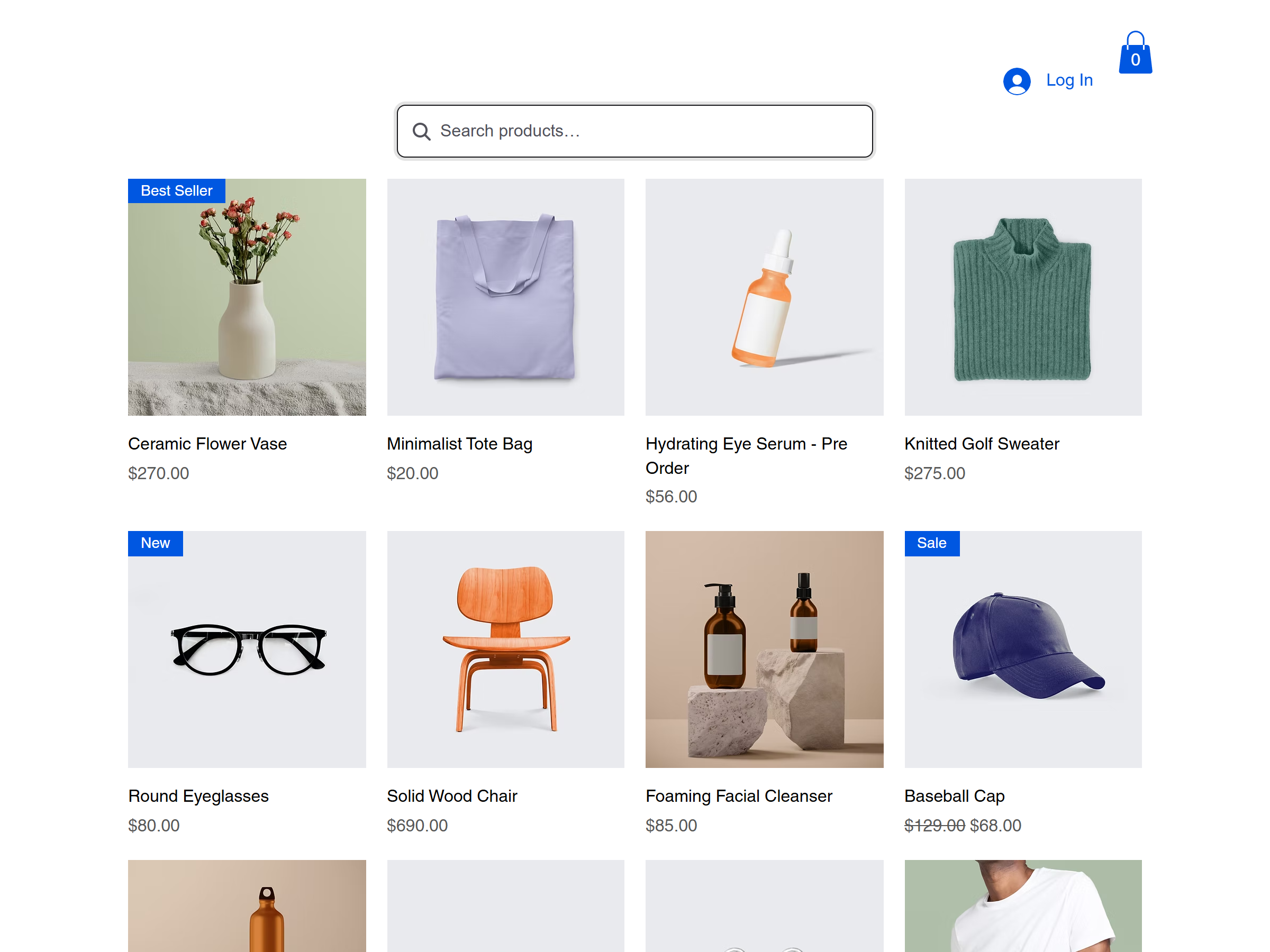The image size is (1270, 952).
Task: Click the search magnifier icon
Action: tap(421, 131)
